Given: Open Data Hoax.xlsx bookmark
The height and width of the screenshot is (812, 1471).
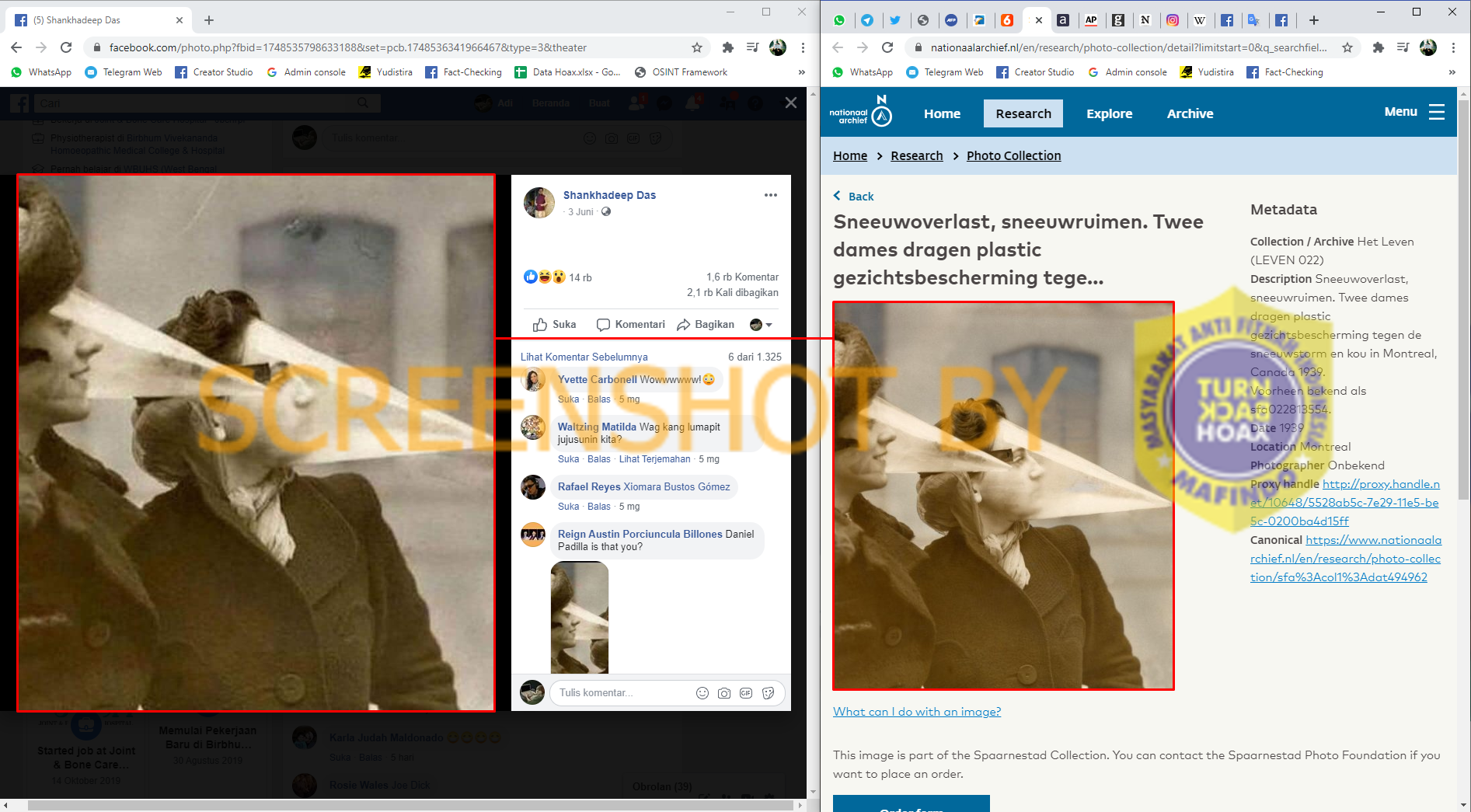Looking at the screenshot, I should point(567,72).
